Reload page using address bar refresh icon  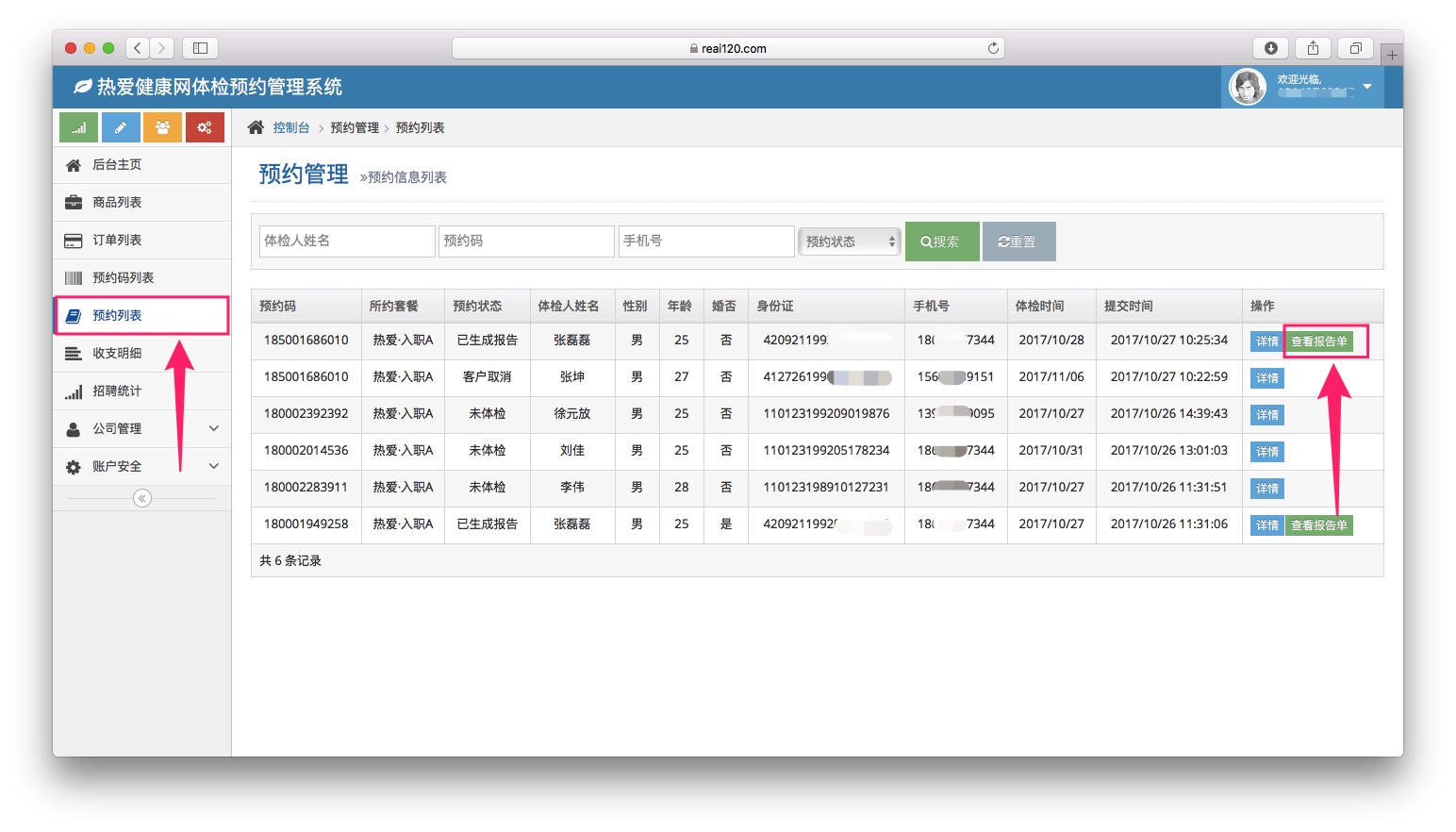tap(993, 48)
